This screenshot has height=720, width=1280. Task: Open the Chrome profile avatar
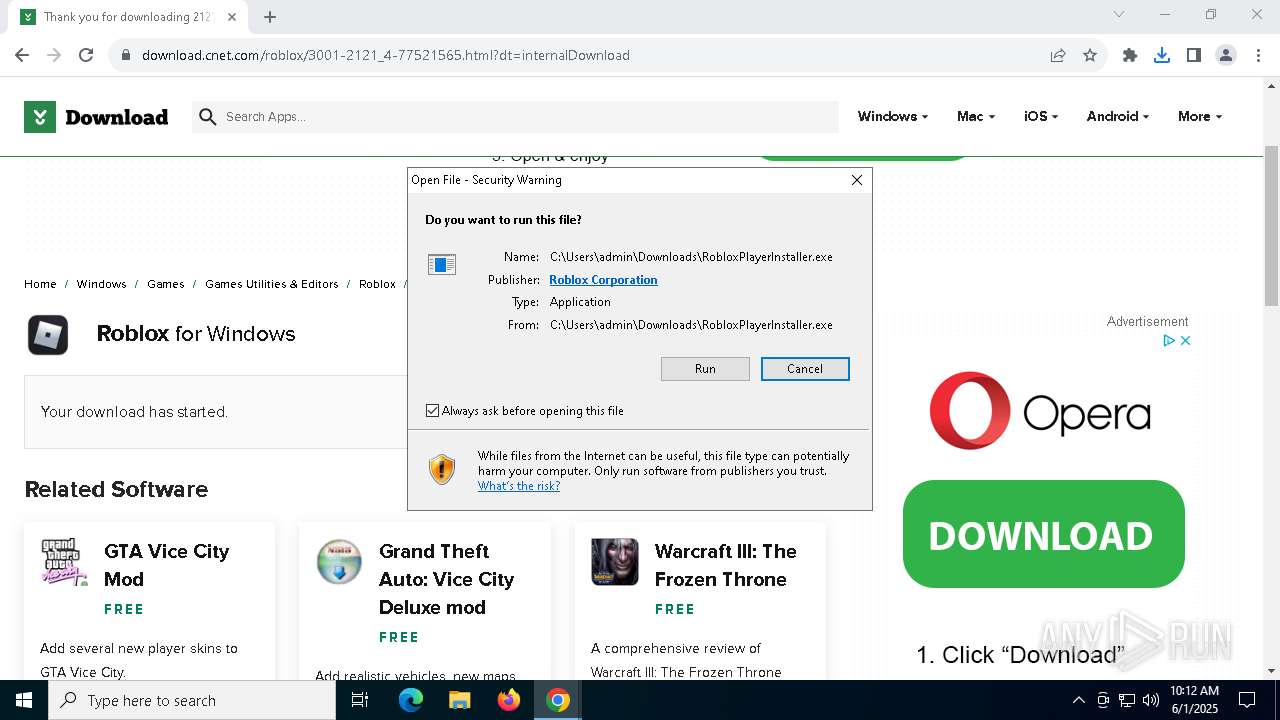click(x=1226, y=55)
